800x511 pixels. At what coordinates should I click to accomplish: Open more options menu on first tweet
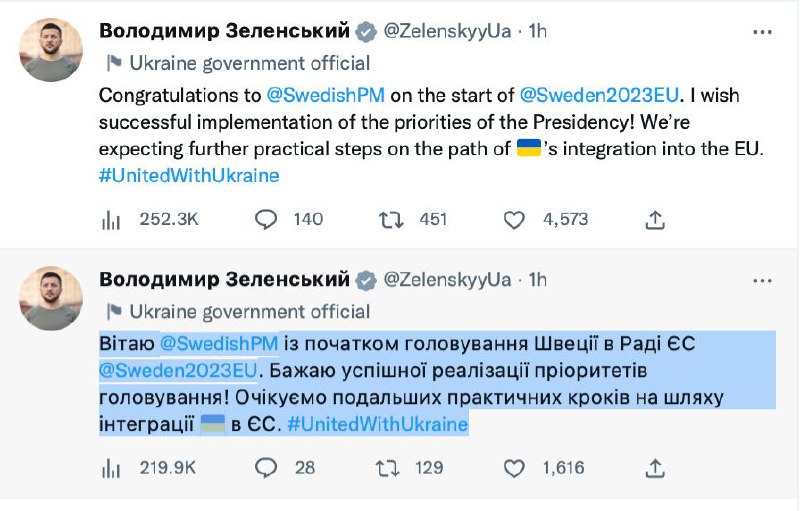(762, 32)
